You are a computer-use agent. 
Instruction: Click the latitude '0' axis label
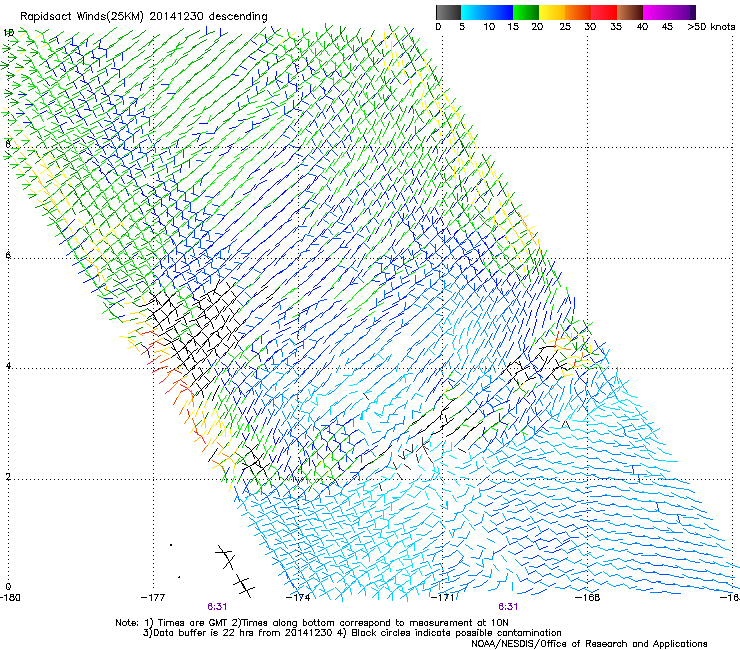[8, 587]
